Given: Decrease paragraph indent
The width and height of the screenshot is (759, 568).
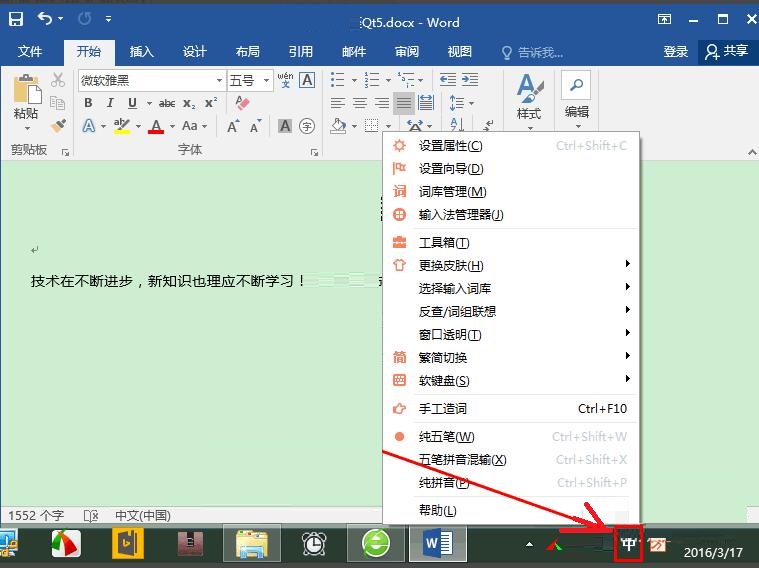Looking at the screenshot, I should coord(447,79).
